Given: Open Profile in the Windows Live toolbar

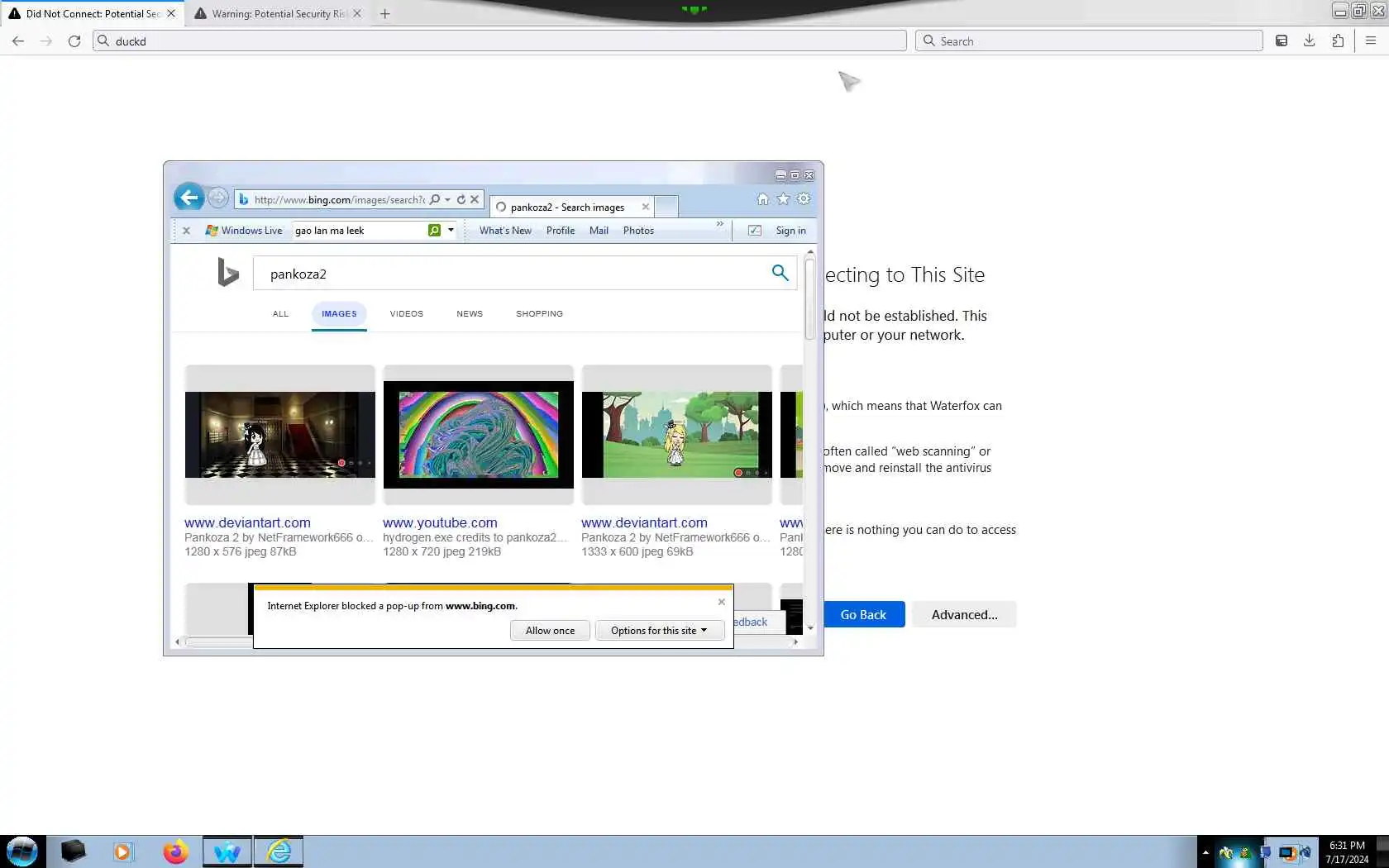Looking at the screenshot, I should click(561, 231).
